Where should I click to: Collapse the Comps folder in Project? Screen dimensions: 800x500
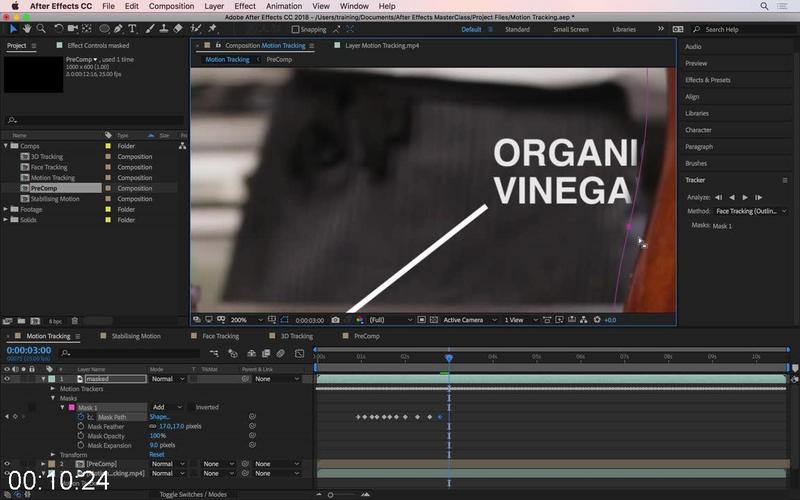click(6, 146)
